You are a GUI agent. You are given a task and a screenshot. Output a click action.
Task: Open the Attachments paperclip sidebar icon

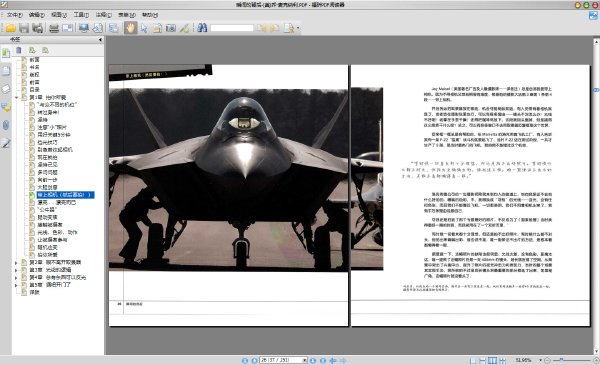tap(6, 125)
